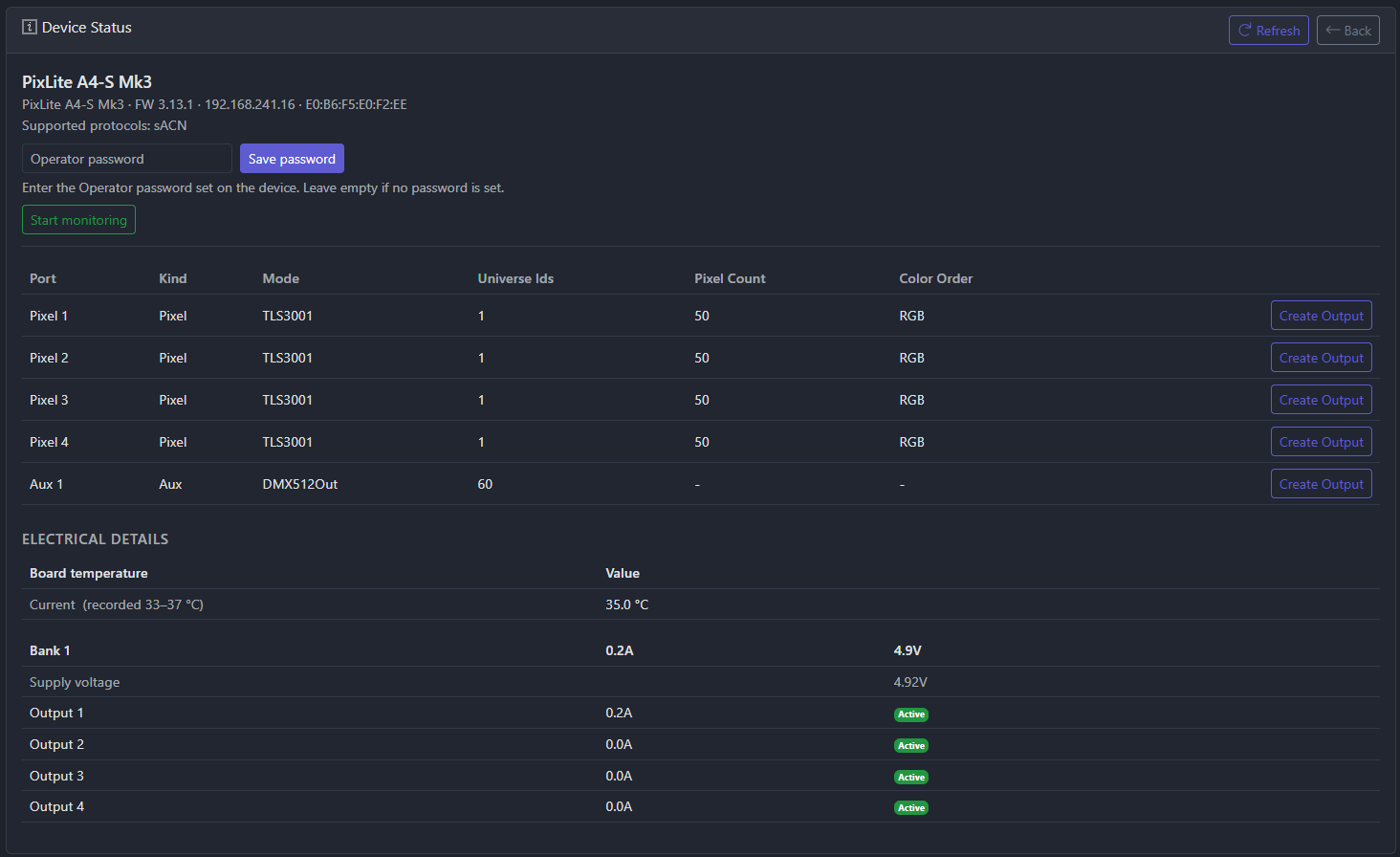Create output for Aux 1 port
Viewport: 1400px width, 857px height.
1322,484
